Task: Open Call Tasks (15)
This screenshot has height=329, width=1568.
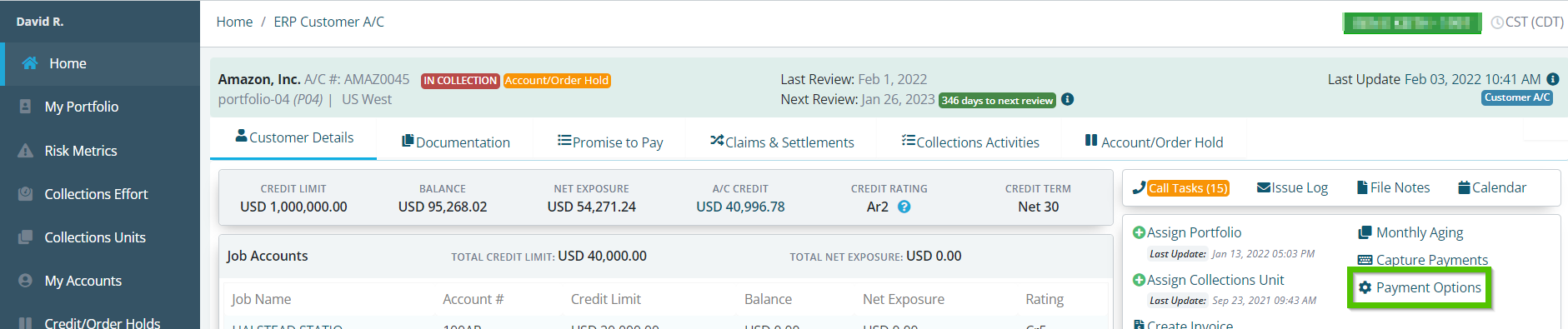Action: coord(1188,188)
